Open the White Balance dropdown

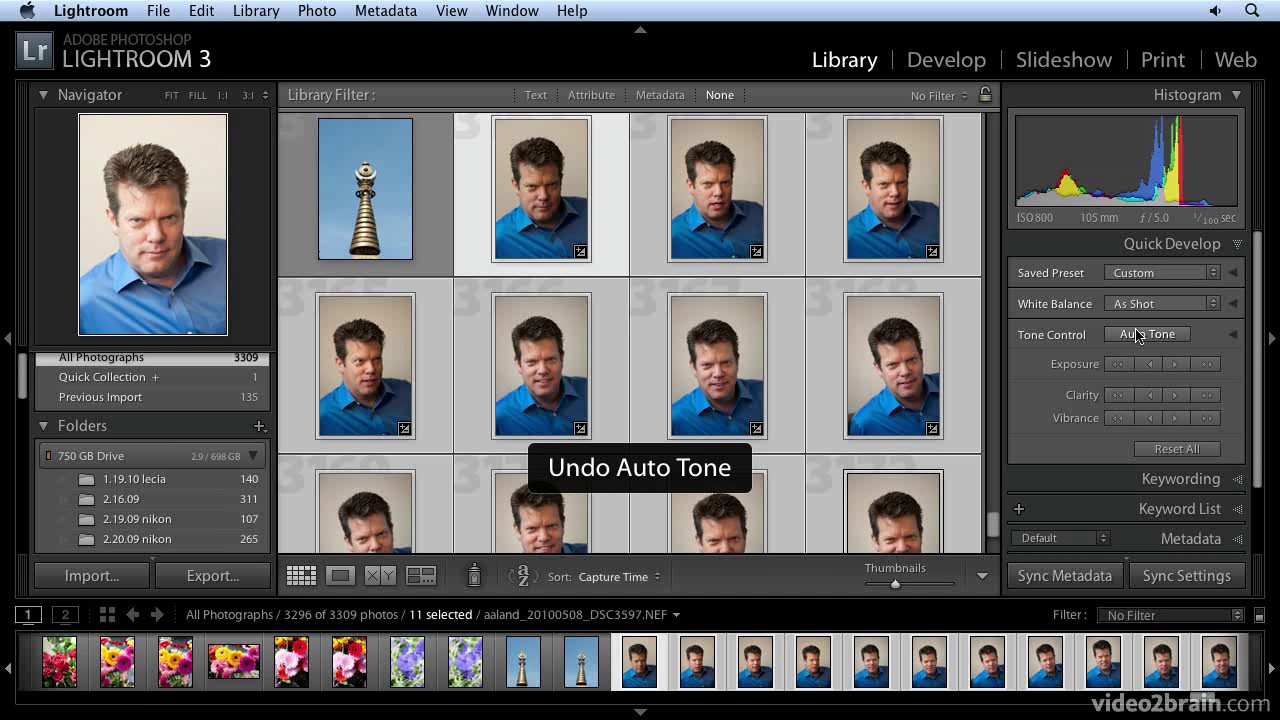[x=1161, y=304]
